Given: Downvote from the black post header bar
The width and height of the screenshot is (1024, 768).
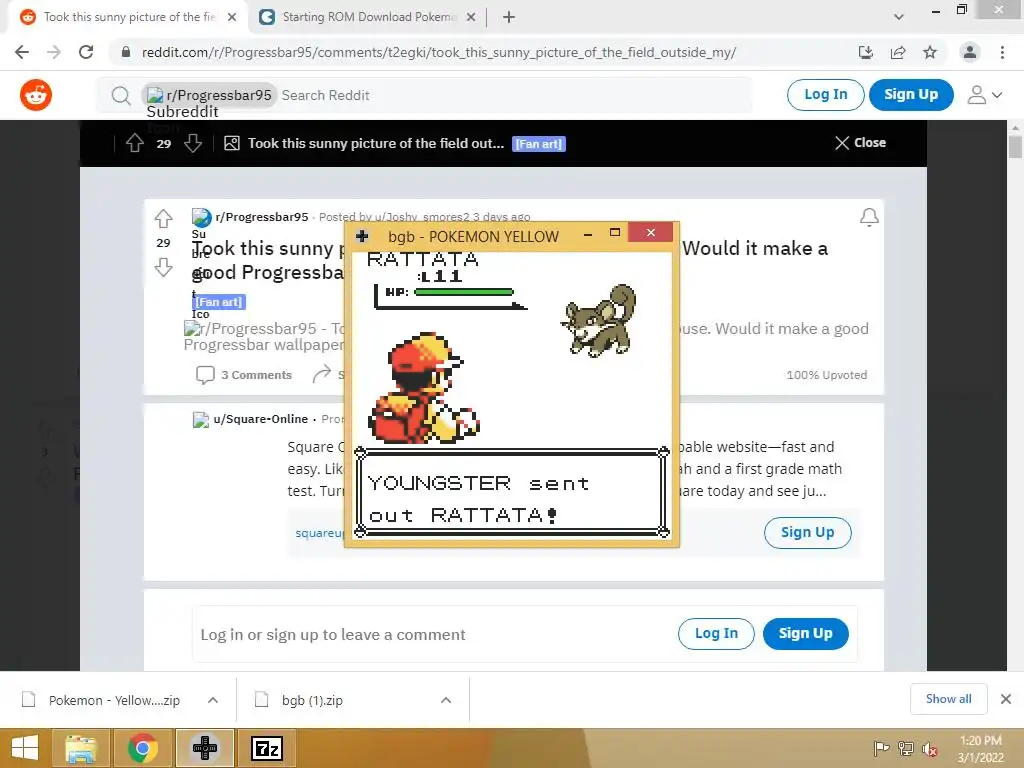Looking at the screenshot, I should point(193,143).
